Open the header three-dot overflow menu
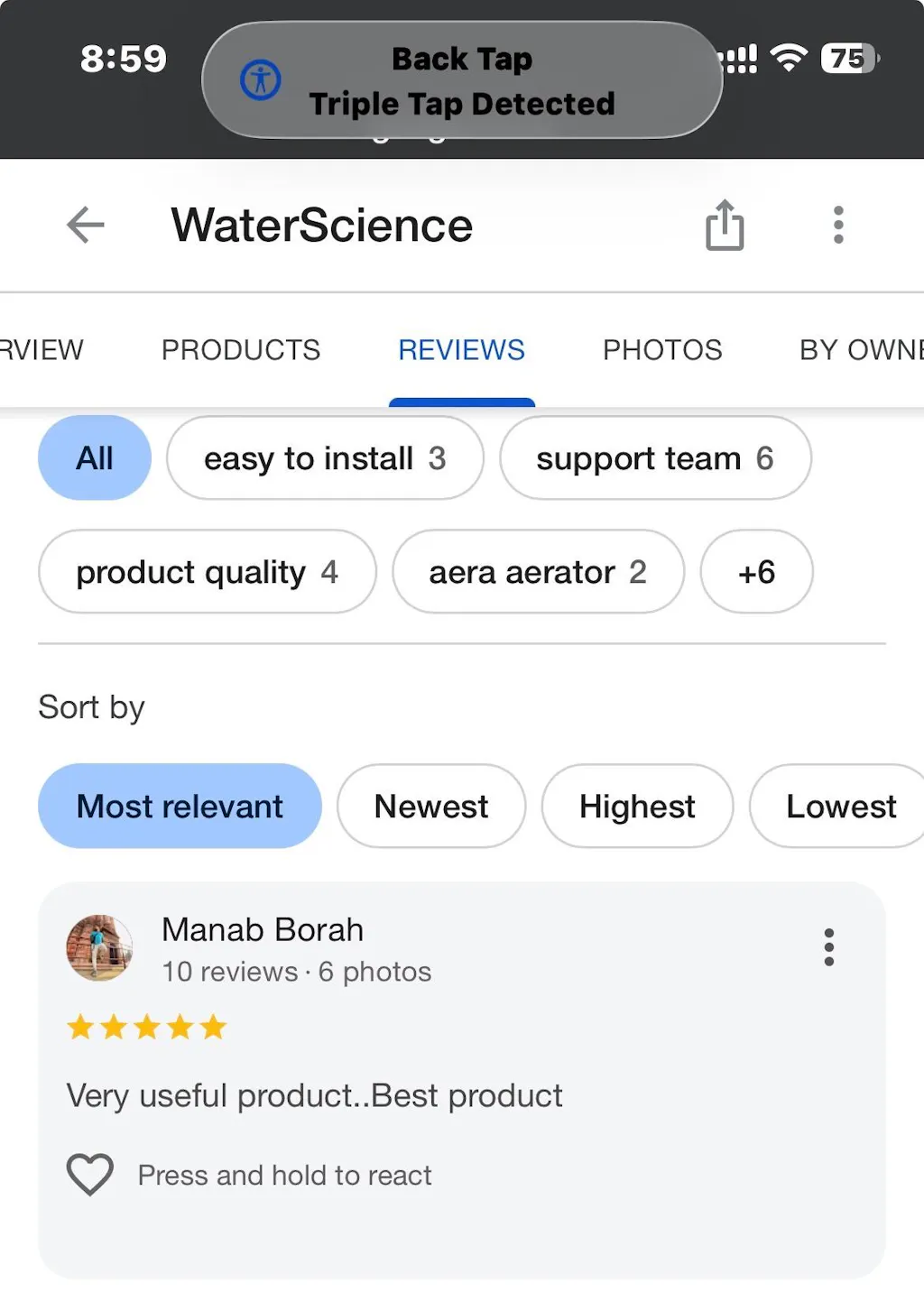The height and width of the screenshot is (1301, 924). pos(838,225)
